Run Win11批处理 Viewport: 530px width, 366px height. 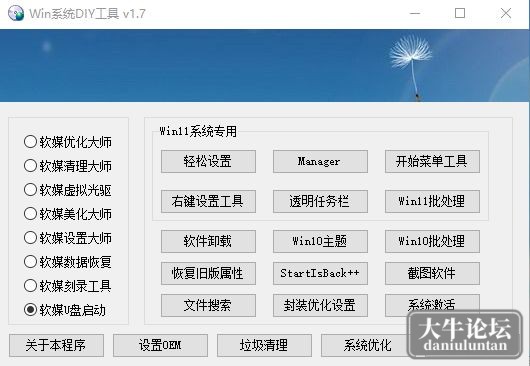[x=432, y=201]
